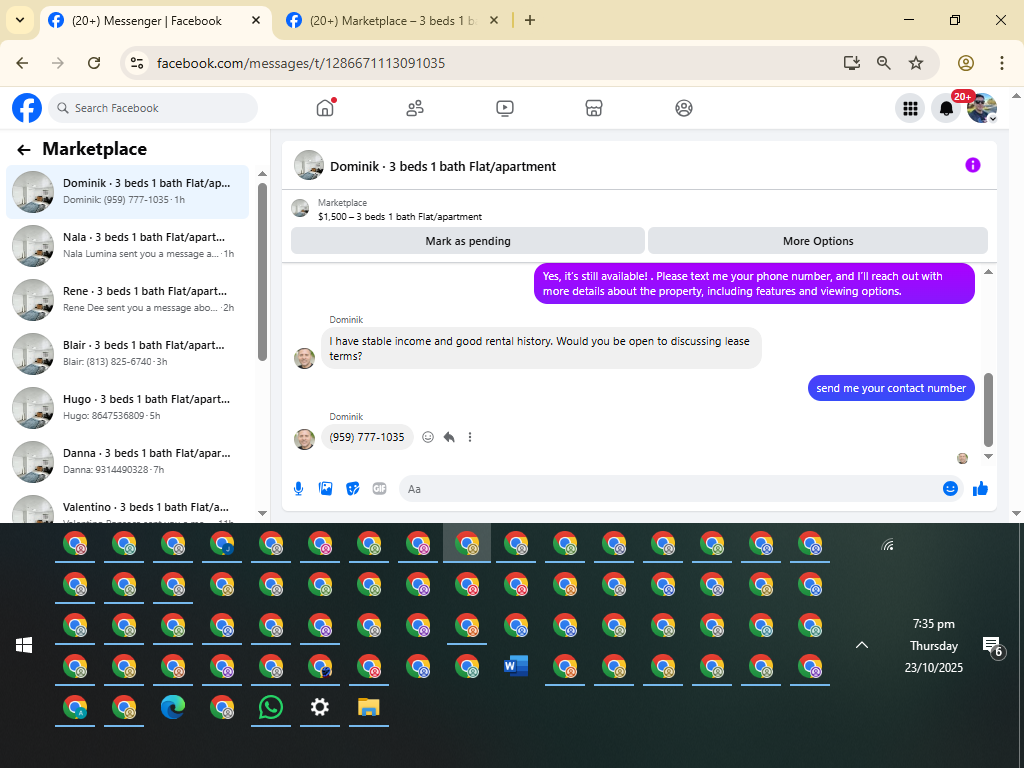Bookmark this page with the star

pyautogui.click(x=916, y=63)
